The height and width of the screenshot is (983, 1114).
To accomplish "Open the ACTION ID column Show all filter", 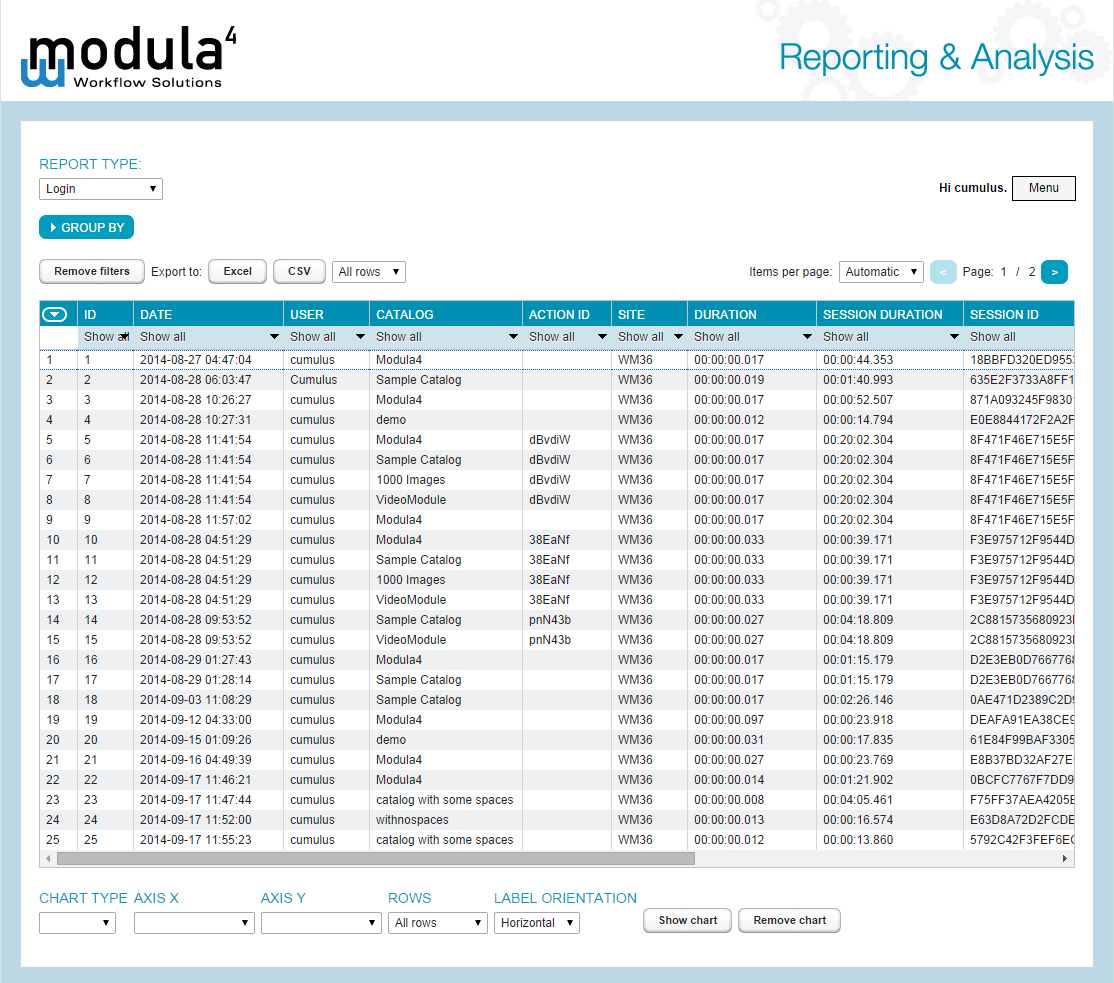I will 567,337.
